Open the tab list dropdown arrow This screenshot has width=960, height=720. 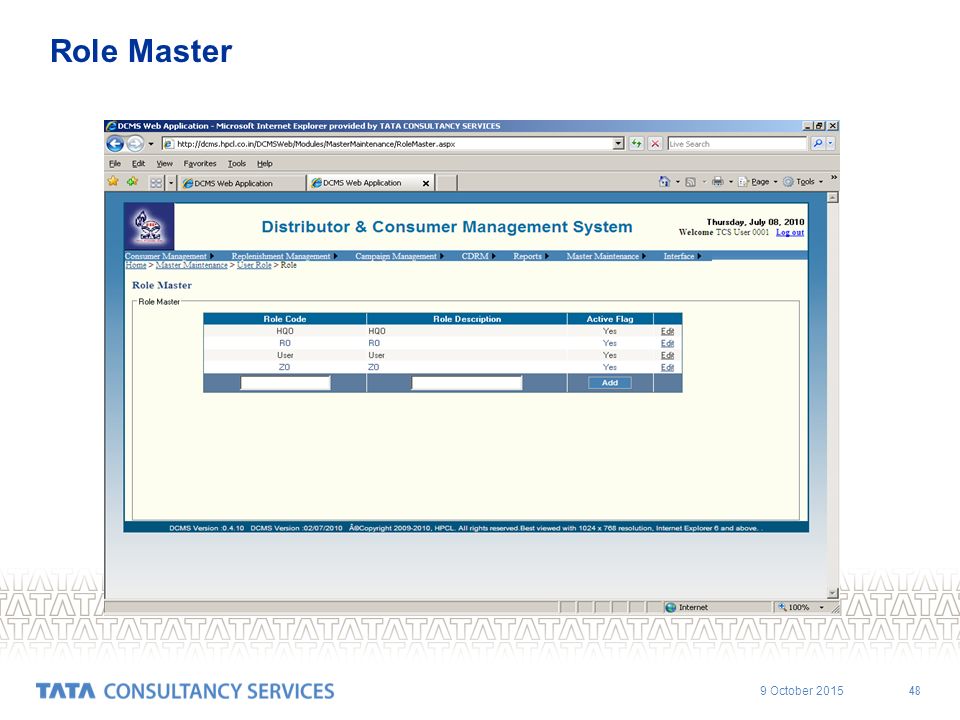[171, 182]
